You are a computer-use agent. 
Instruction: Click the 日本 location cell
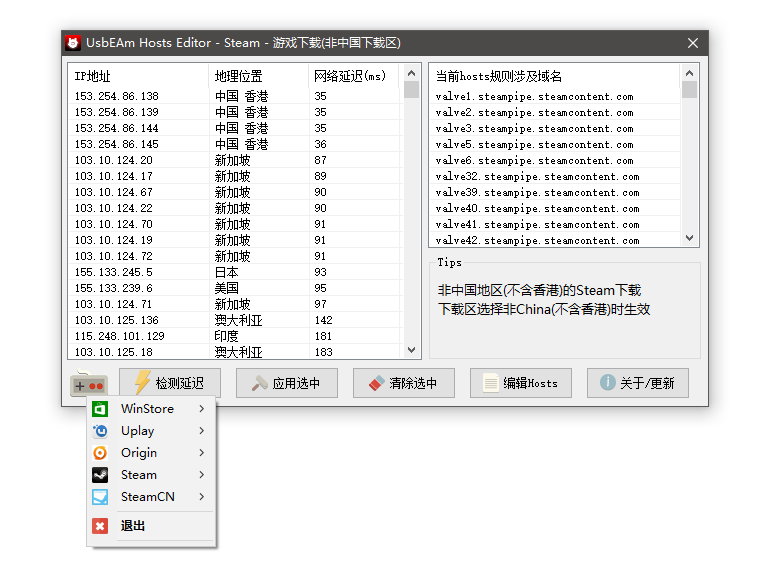click(226, 272)
